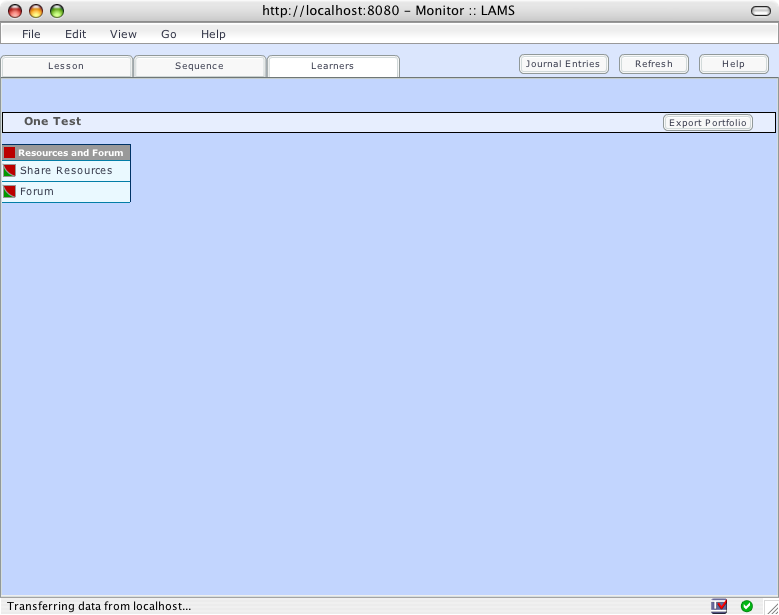Open the Go menu
779x615 pixels.
coord(169,34)
